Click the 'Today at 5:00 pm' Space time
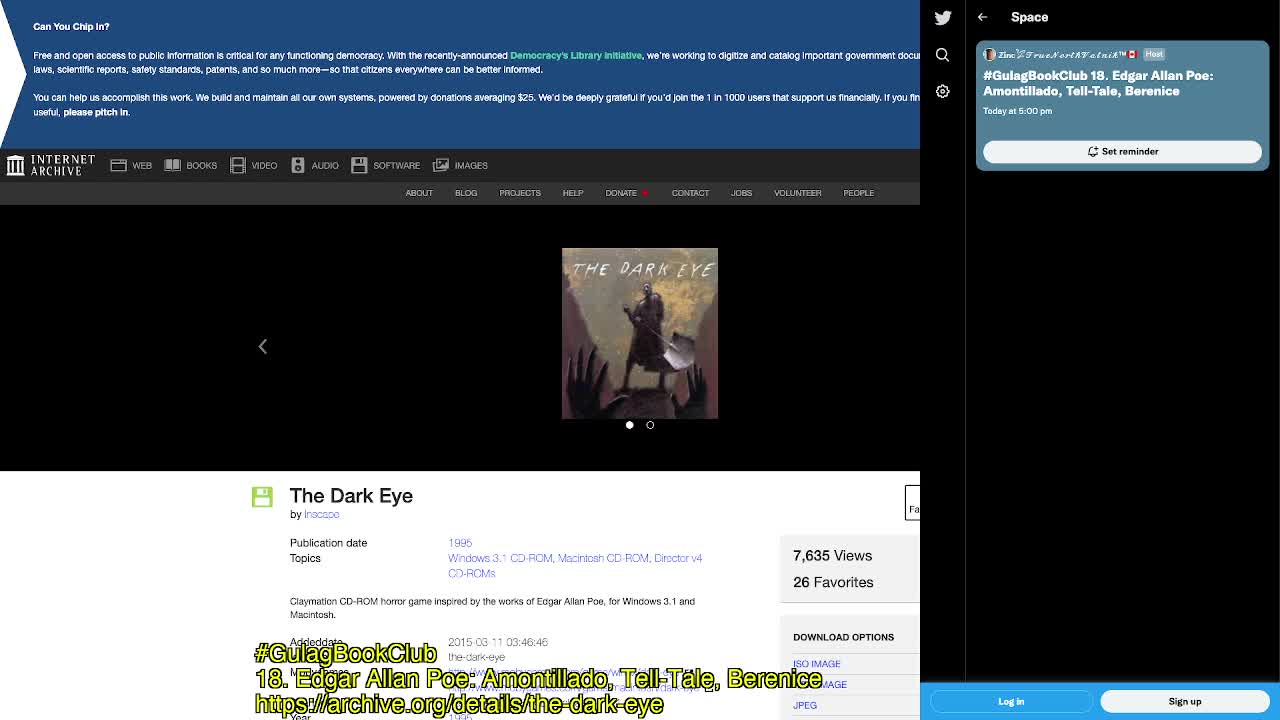Image resolution: width=1280 pixels, height=720 pixels. (x=1017, y=111)
